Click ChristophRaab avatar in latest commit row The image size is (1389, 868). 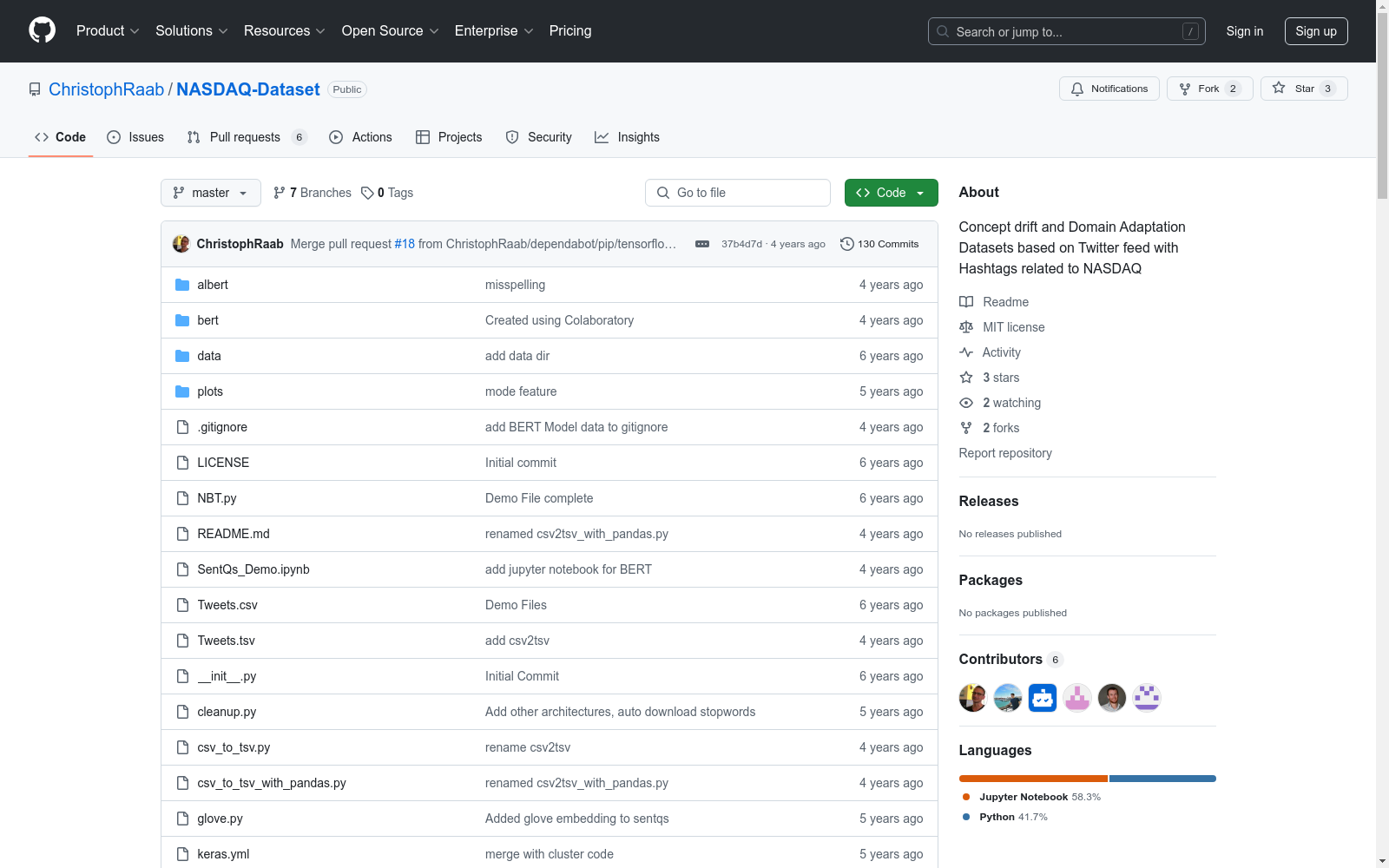181,244
